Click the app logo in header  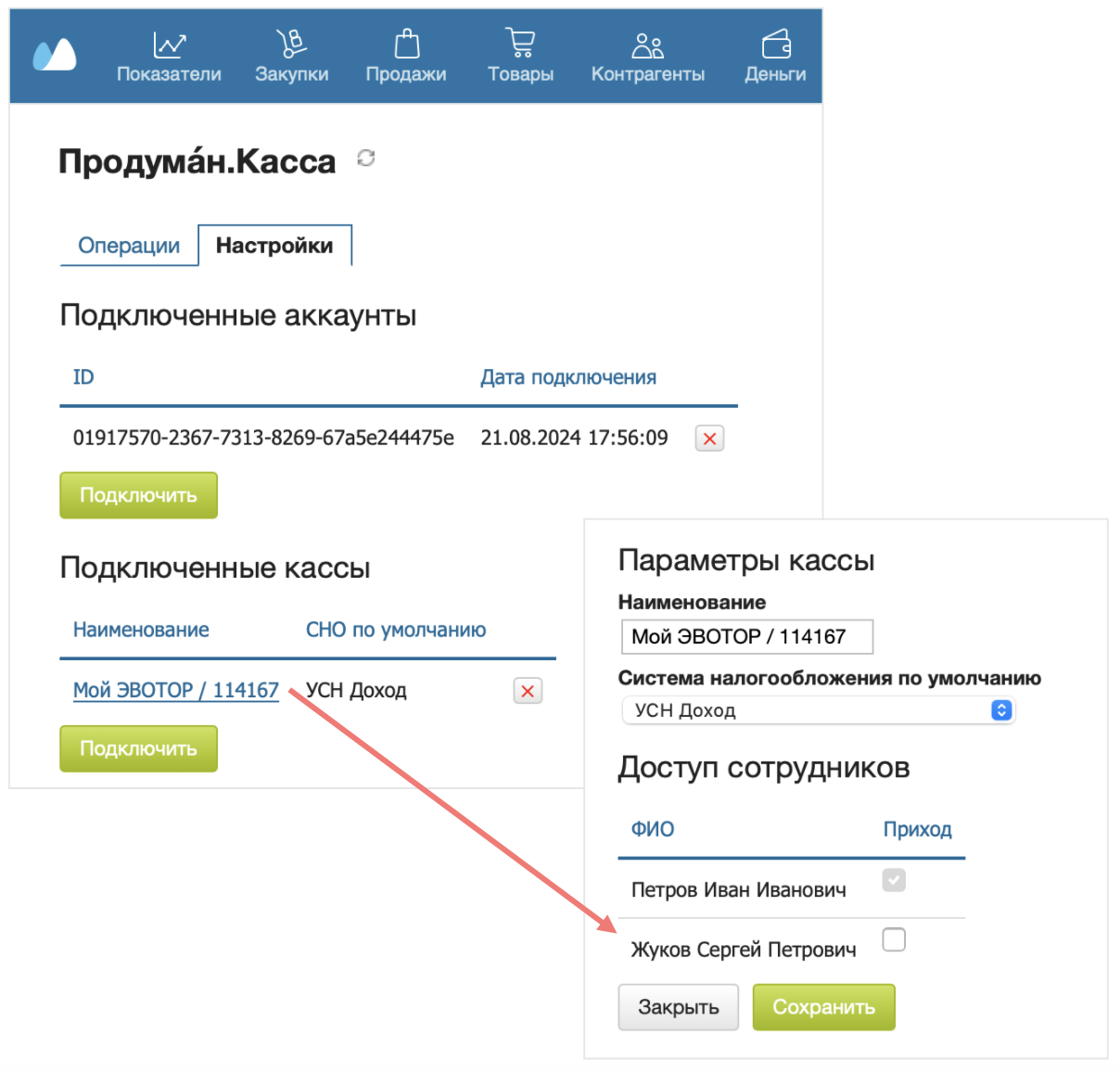pos(55,55)
